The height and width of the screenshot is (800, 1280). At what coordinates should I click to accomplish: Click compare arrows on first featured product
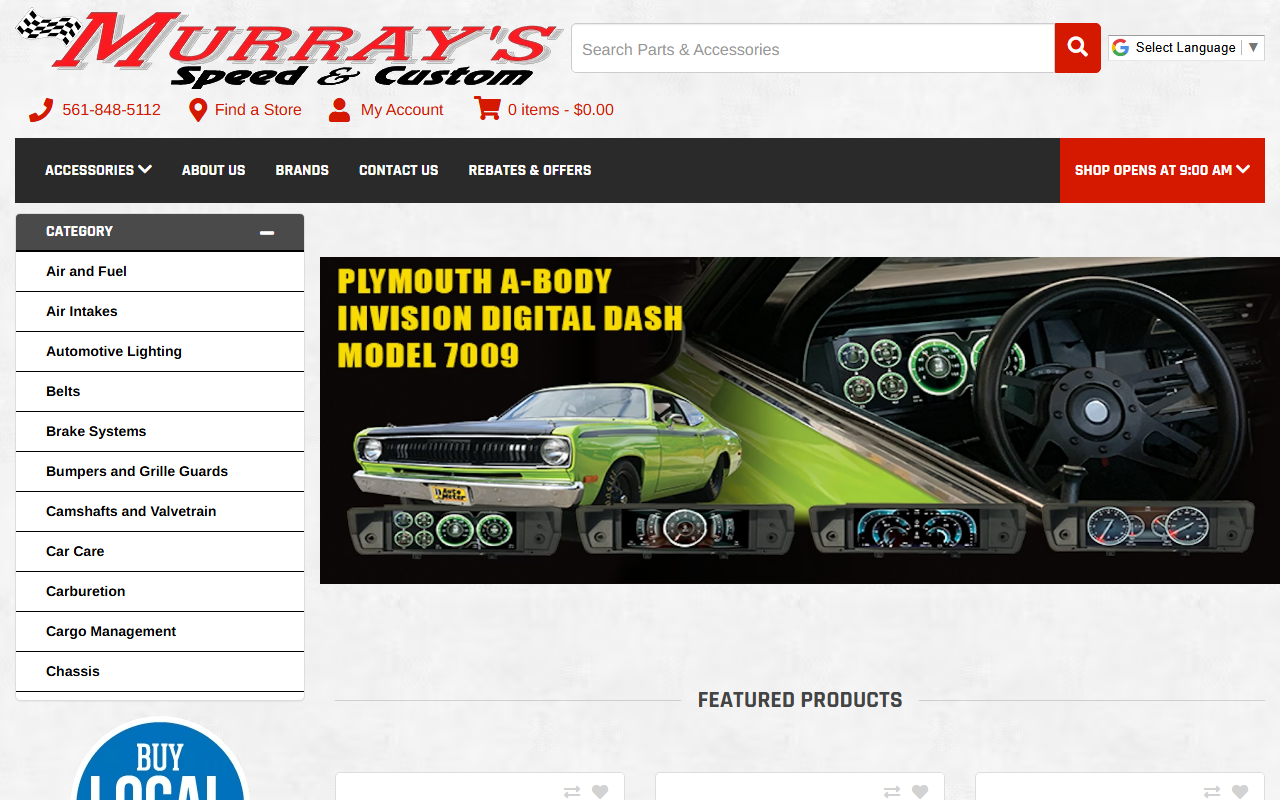572,792
